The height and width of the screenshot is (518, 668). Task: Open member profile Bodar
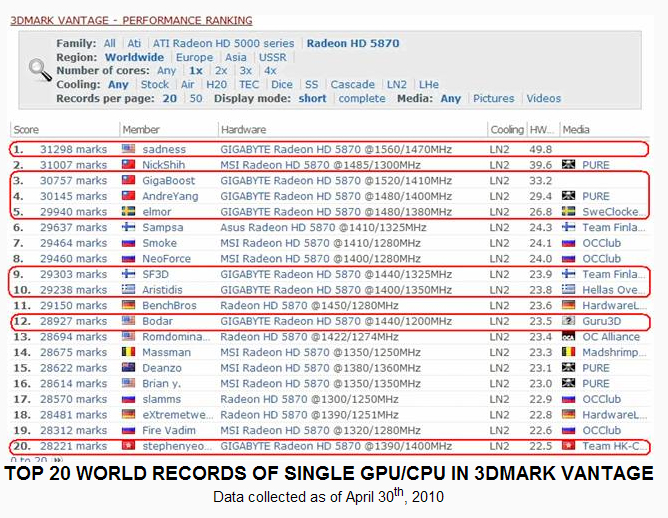point(158,321)
